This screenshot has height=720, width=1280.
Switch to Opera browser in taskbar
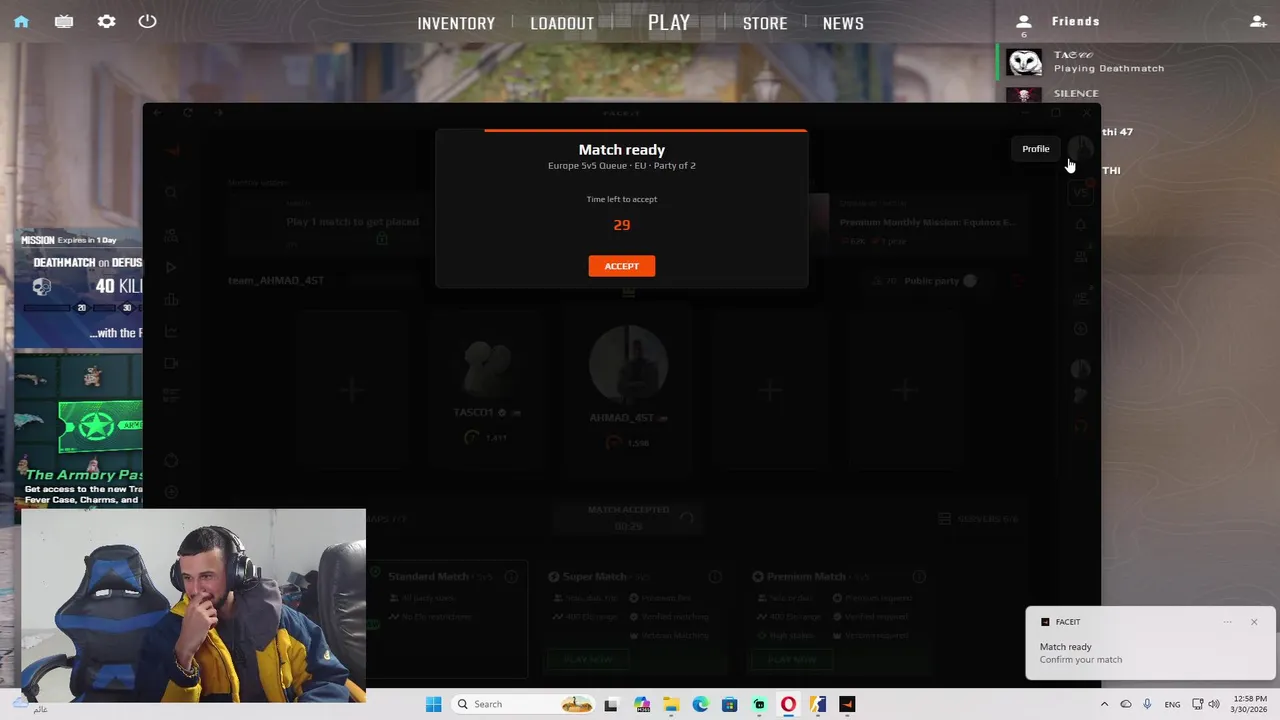coord(788,704)
